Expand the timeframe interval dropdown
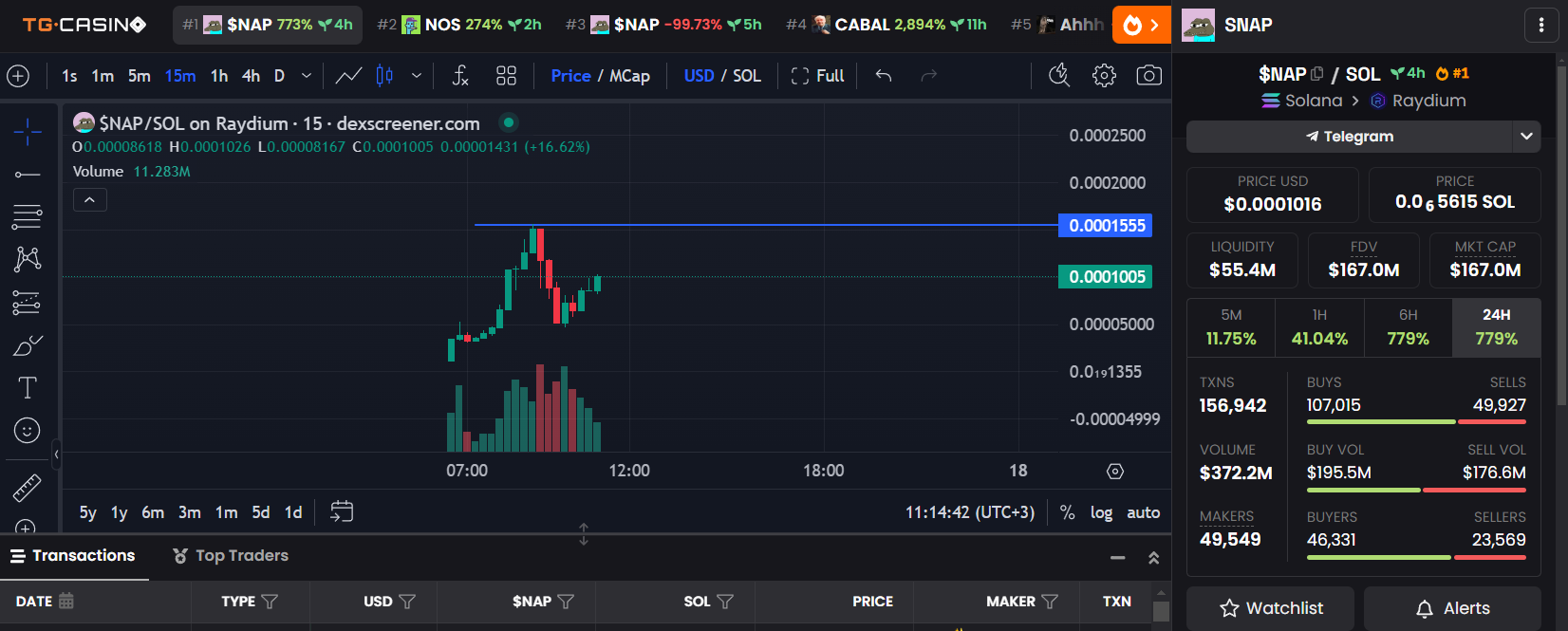Screen dimensions: 1568x631 point(306,76)
